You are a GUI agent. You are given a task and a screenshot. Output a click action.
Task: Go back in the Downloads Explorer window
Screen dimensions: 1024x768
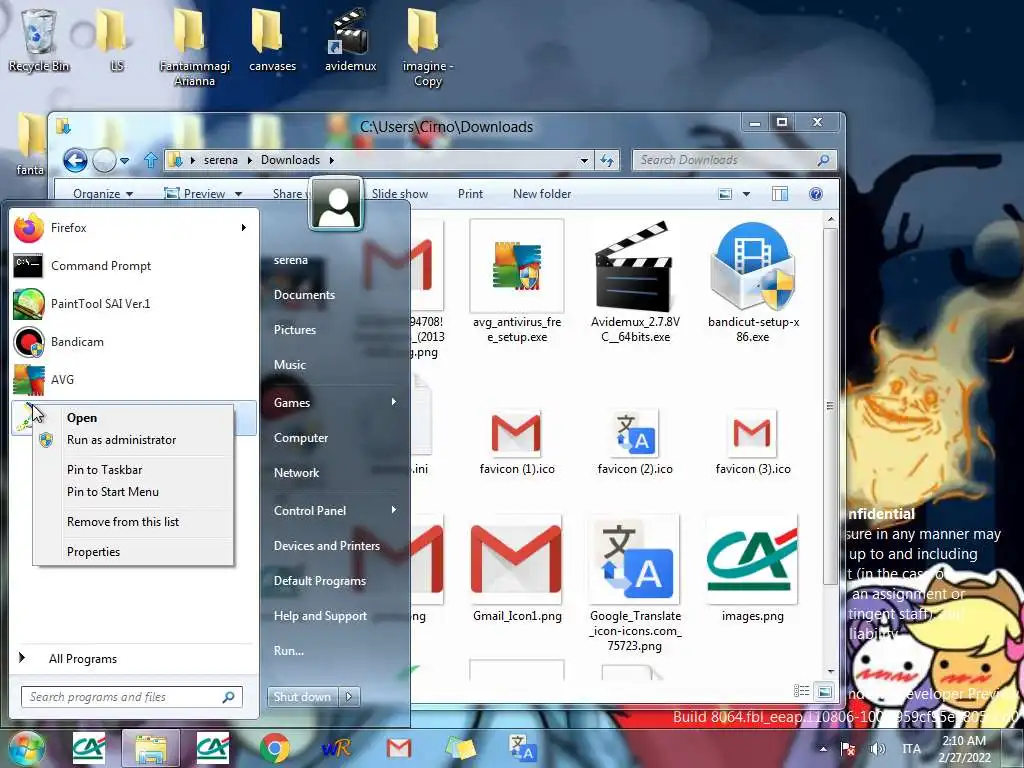click(75, 160)
